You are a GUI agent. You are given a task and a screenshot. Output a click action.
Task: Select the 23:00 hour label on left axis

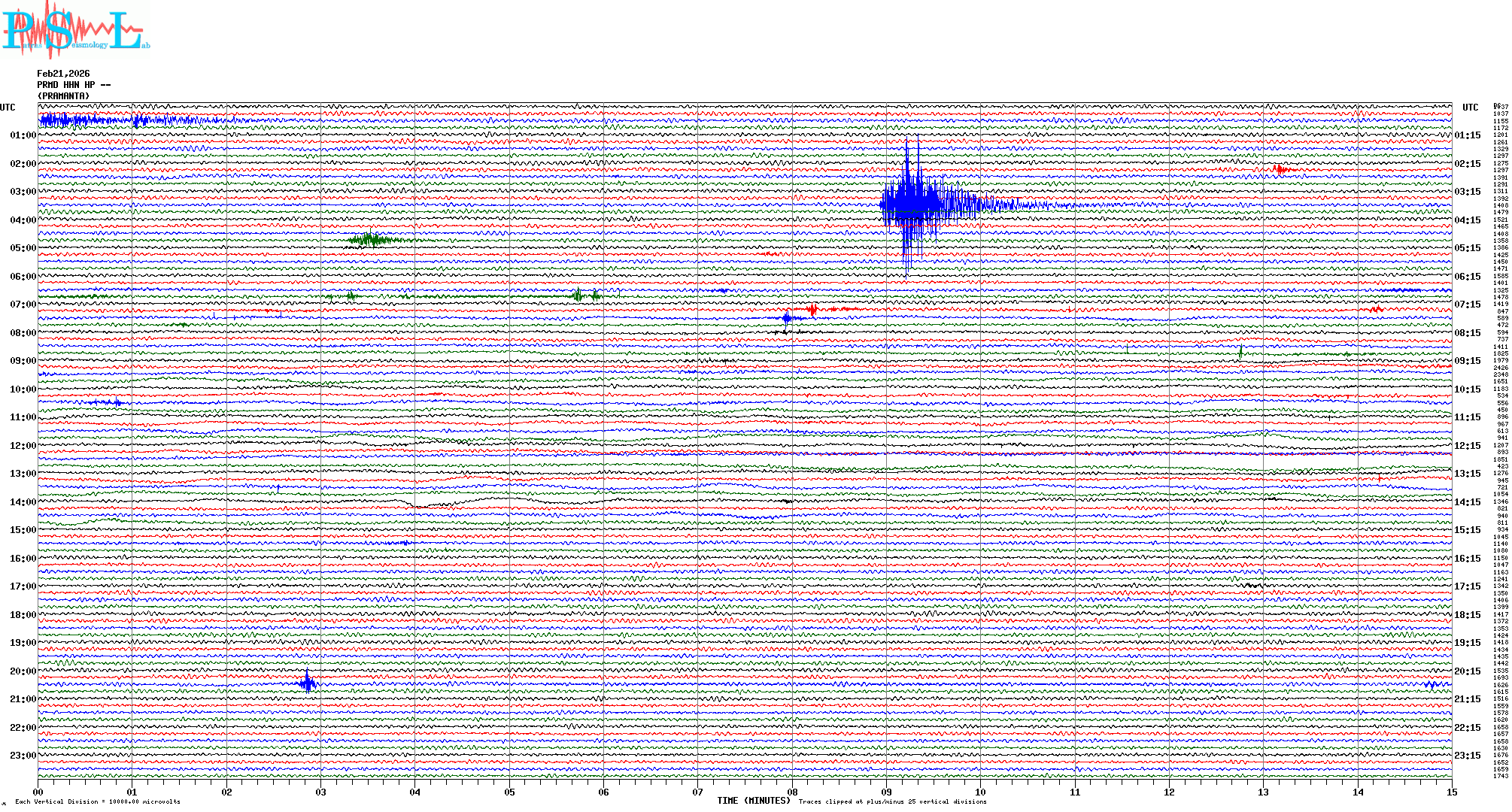click(23, 756)
